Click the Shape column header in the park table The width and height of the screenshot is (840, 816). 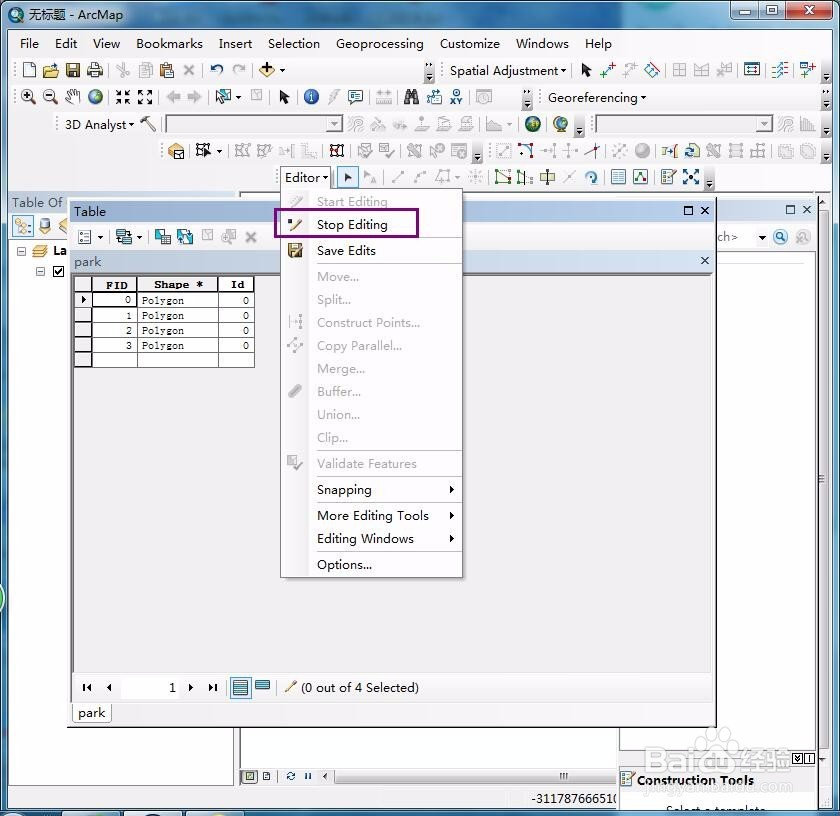pos(178,285)
